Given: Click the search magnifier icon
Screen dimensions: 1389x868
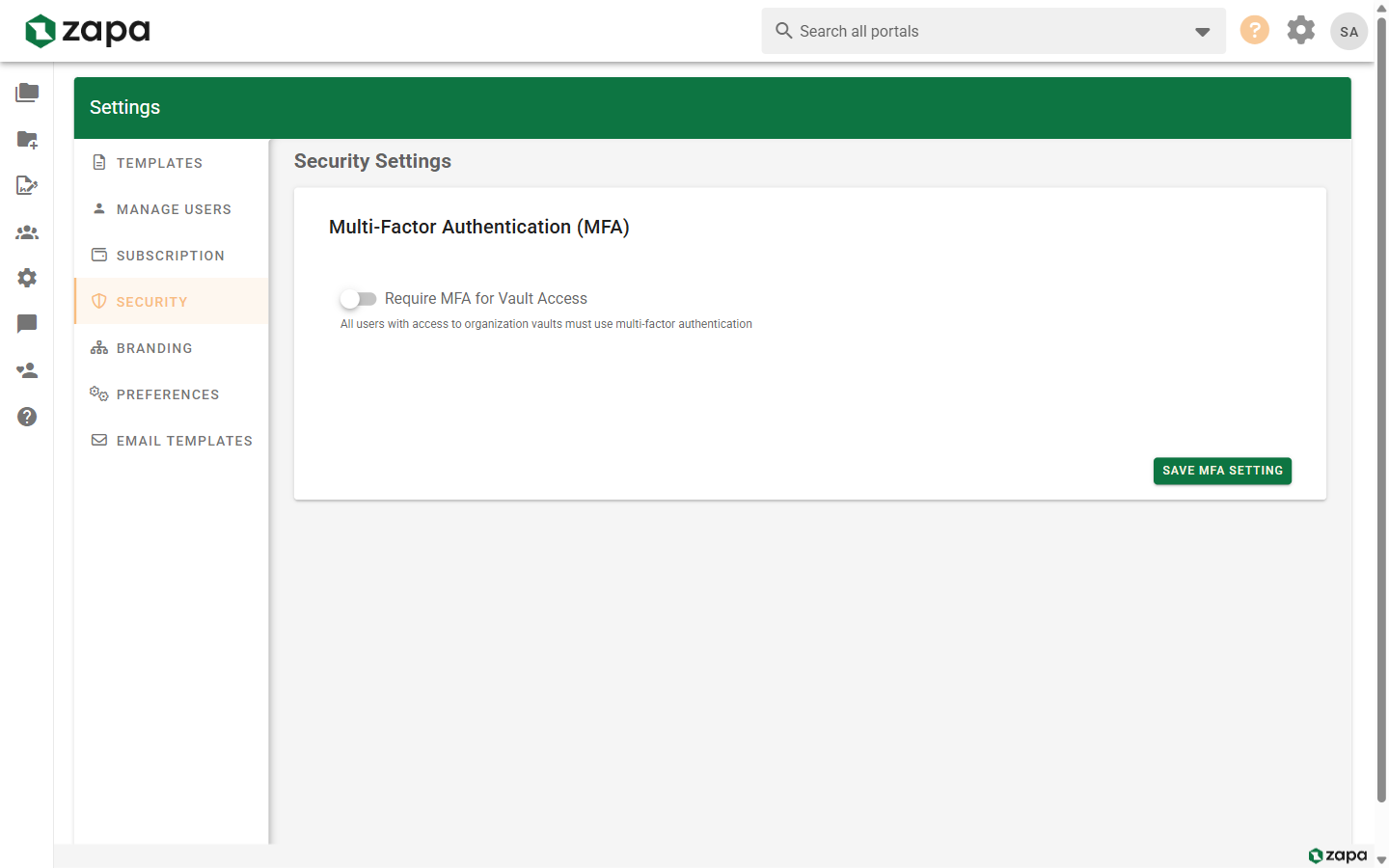Looking at the screenshot, I should point(784,31).
